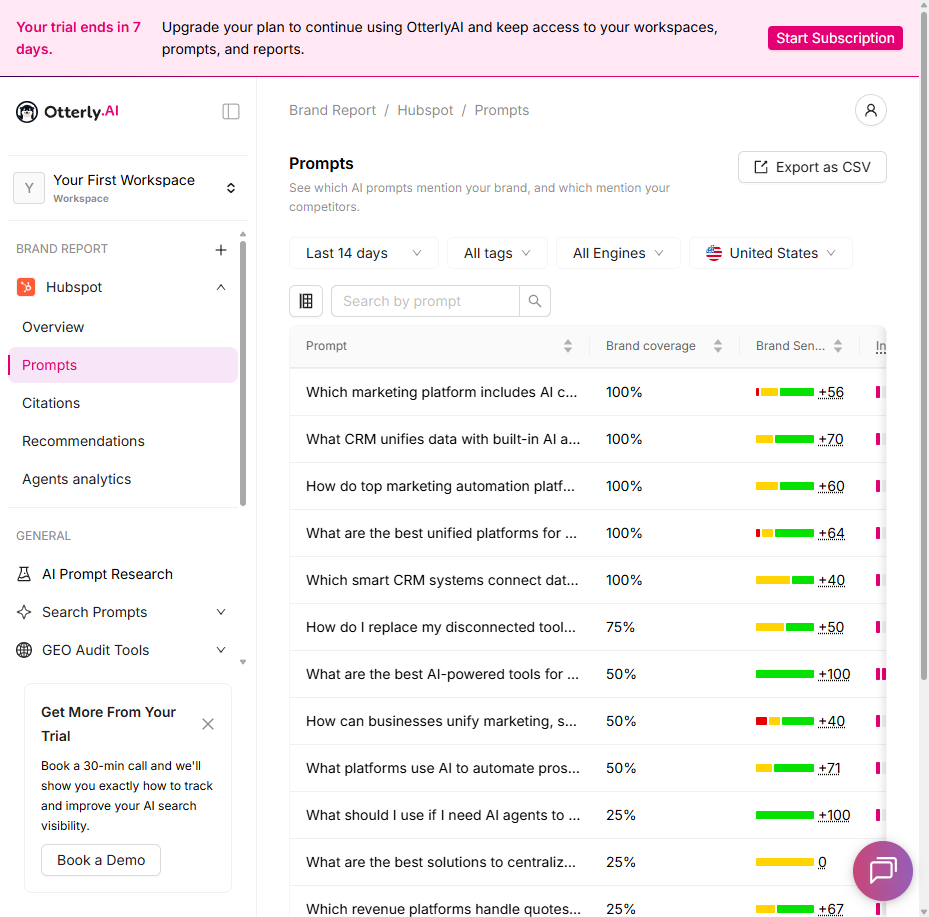Click sentiment bar for +70 score row
929x917 pixels.
[x=784, y=439]
